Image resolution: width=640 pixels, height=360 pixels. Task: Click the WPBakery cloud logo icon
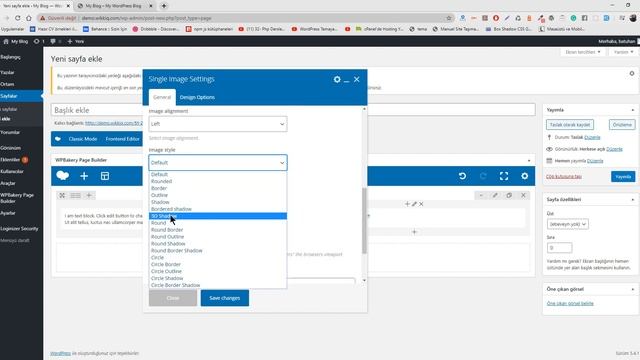(x=62, y=176)
